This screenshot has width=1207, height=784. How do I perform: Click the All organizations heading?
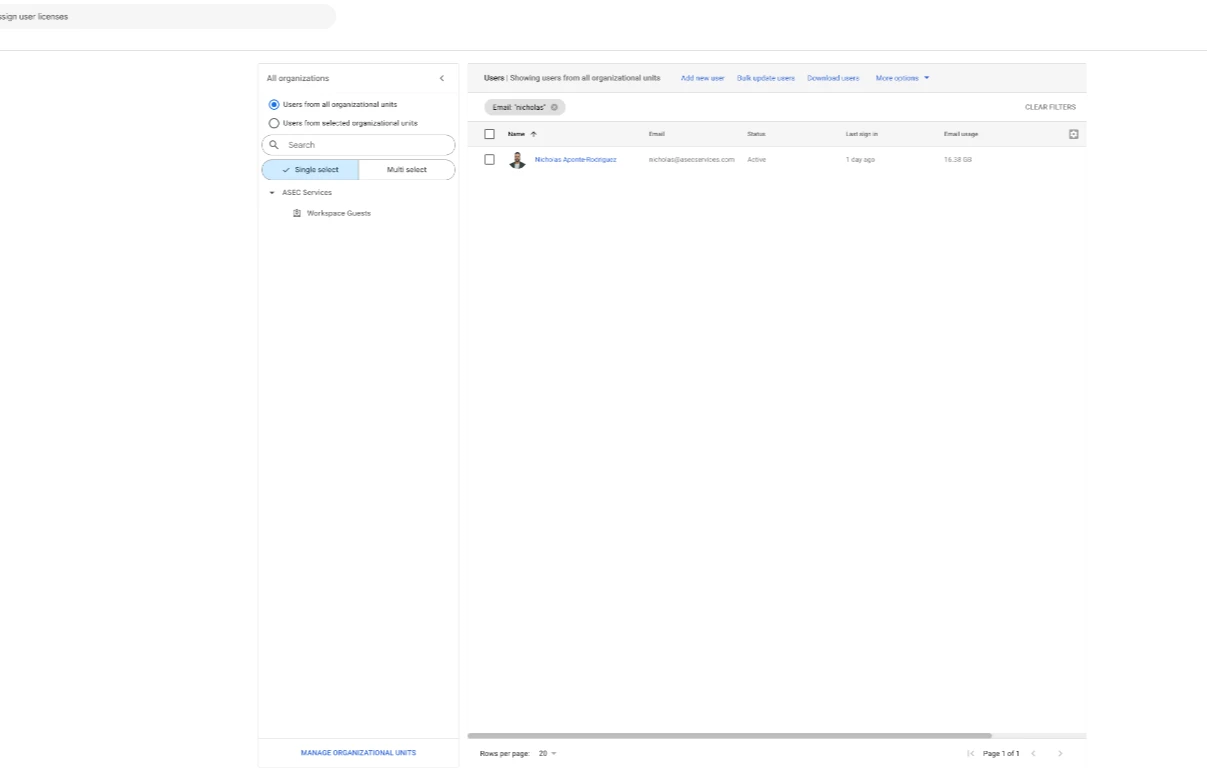coord(298,78)
